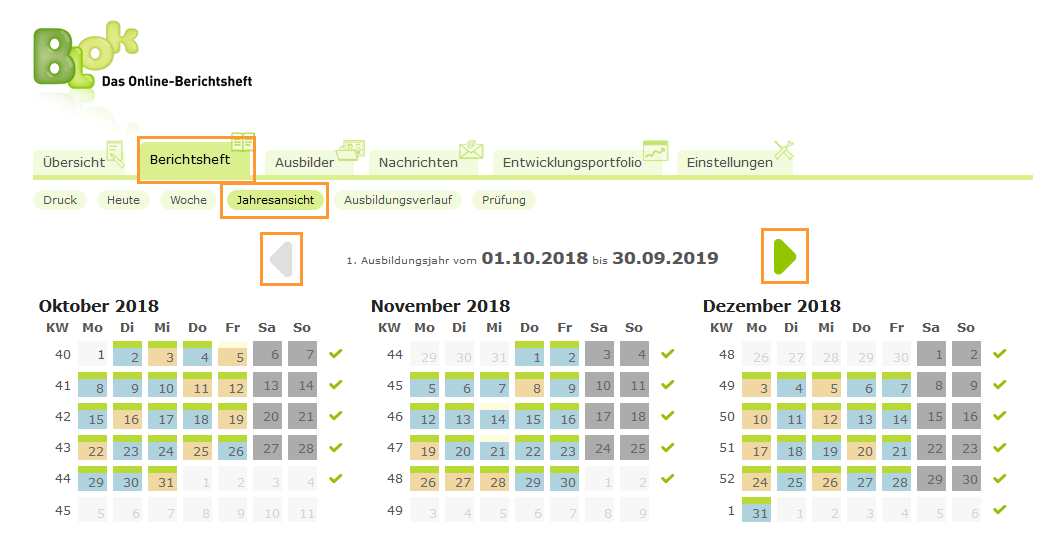Open Ausbildungsverlauf
The width and height of the screenshot is (1050, 546).
coord(398,200)
